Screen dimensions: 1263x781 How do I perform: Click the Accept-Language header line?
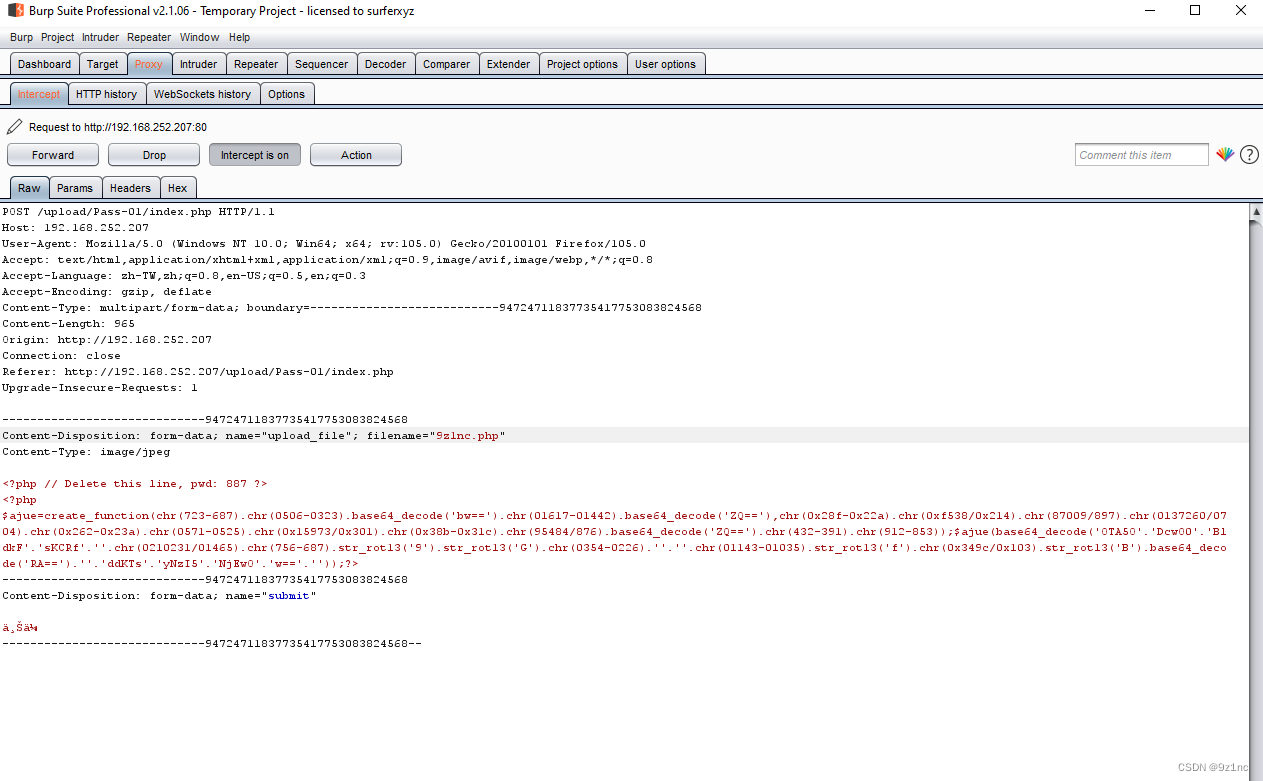(x=184, y=276)
